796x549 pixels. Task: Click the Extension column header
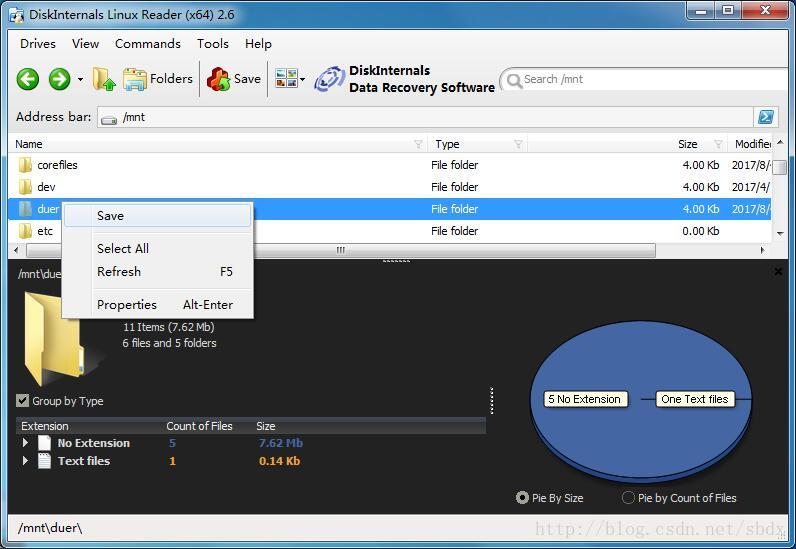(x=45, y=426)
